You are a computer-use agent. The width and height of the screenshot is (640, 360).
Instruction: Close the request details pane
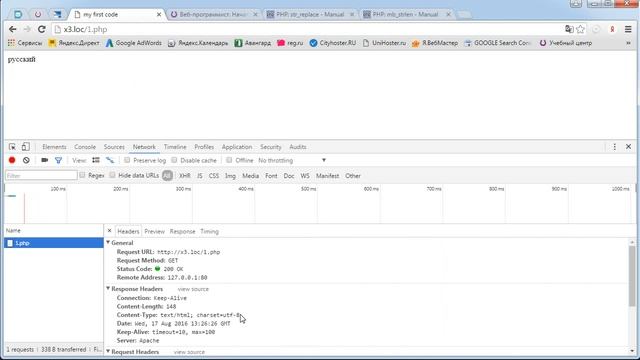(x=109, y=231)
